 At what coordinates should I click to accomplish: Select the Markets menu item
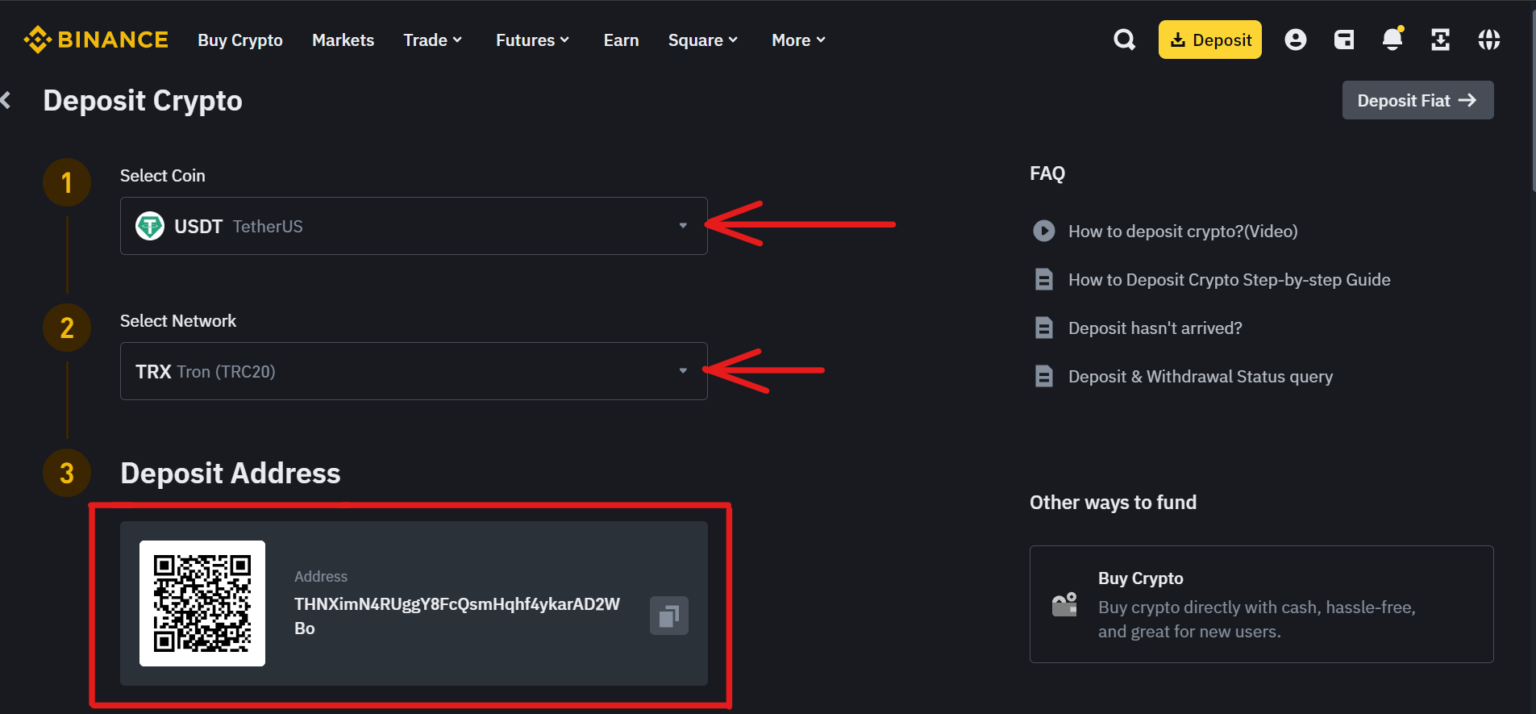(343, 40)
